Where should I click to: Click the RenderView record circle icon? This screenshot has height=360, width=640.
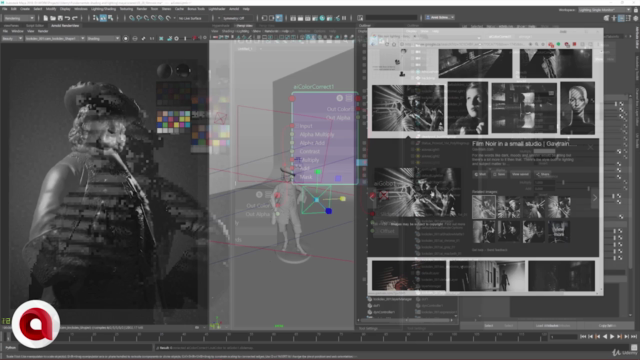pyautogui.click(x=125, y=38)
